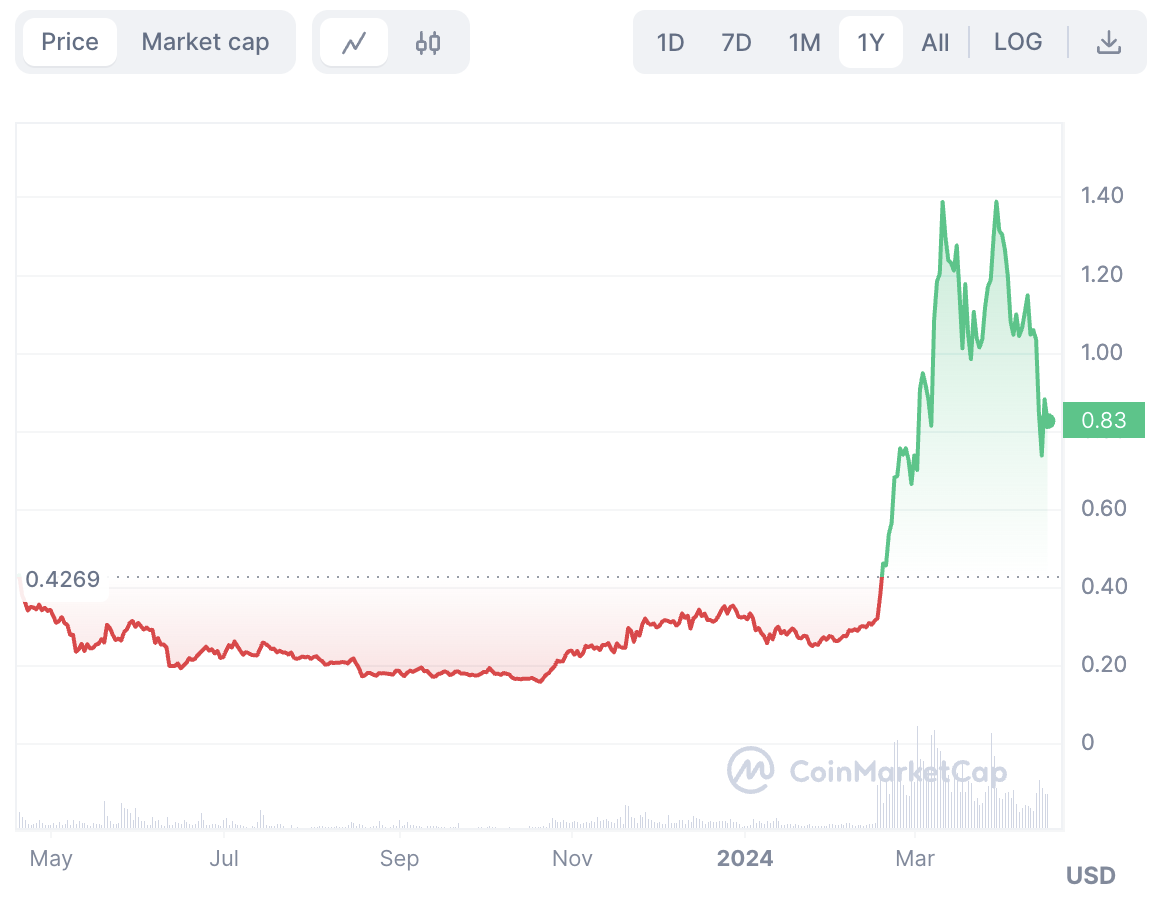Viewport: 1158px width, 898px height.
Task: Click the green end-point dot on the price line
Action: (1049, 421)
